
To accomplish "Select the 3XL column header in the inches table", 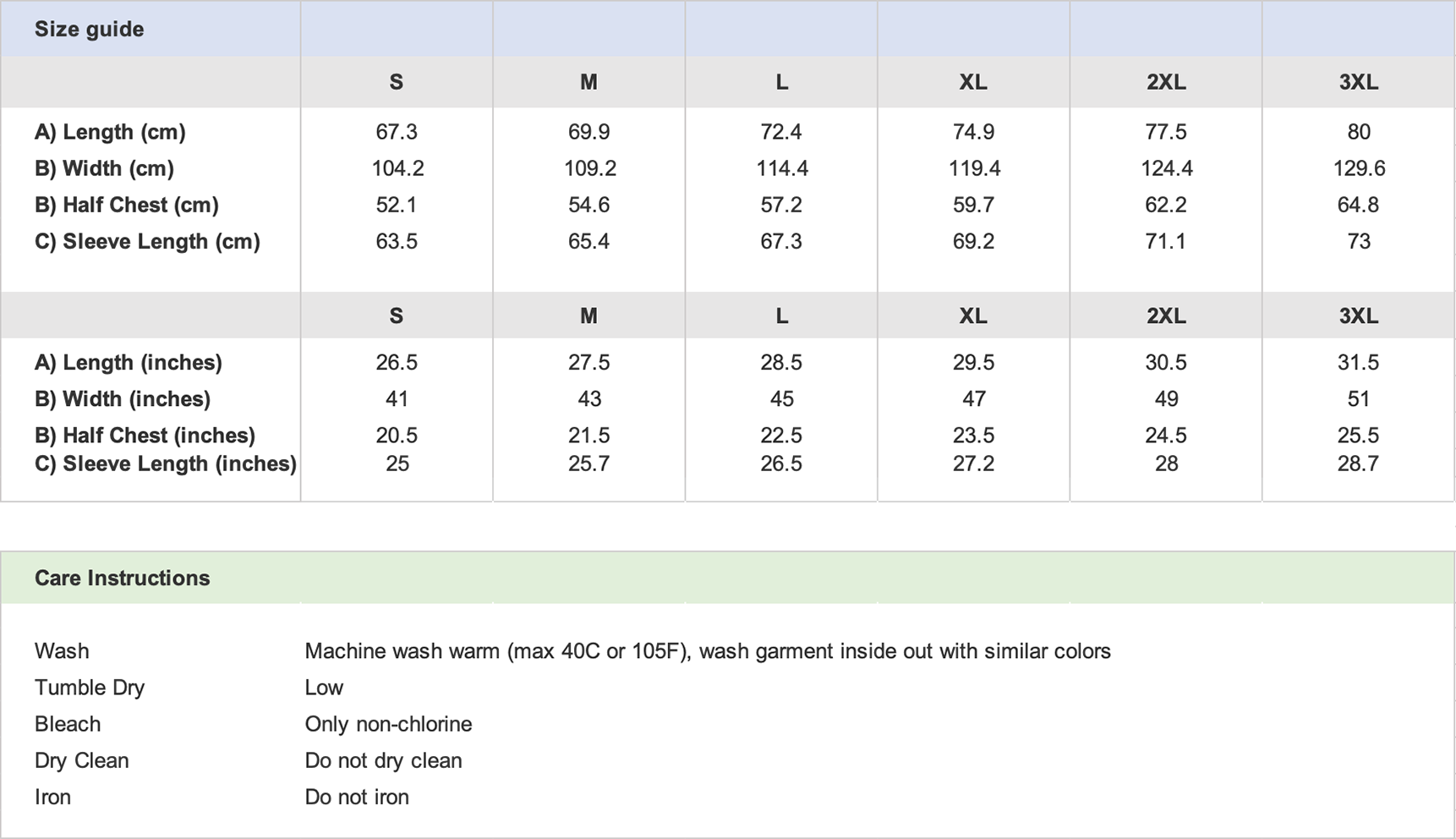I will (x=1358, y=315).
